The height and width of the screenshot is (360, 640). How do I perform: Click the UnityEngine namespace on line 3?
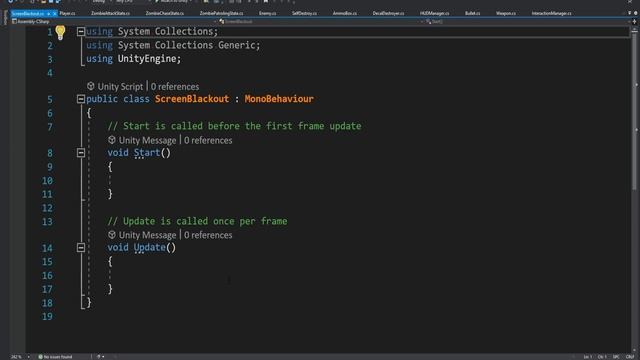coord(147,59)
